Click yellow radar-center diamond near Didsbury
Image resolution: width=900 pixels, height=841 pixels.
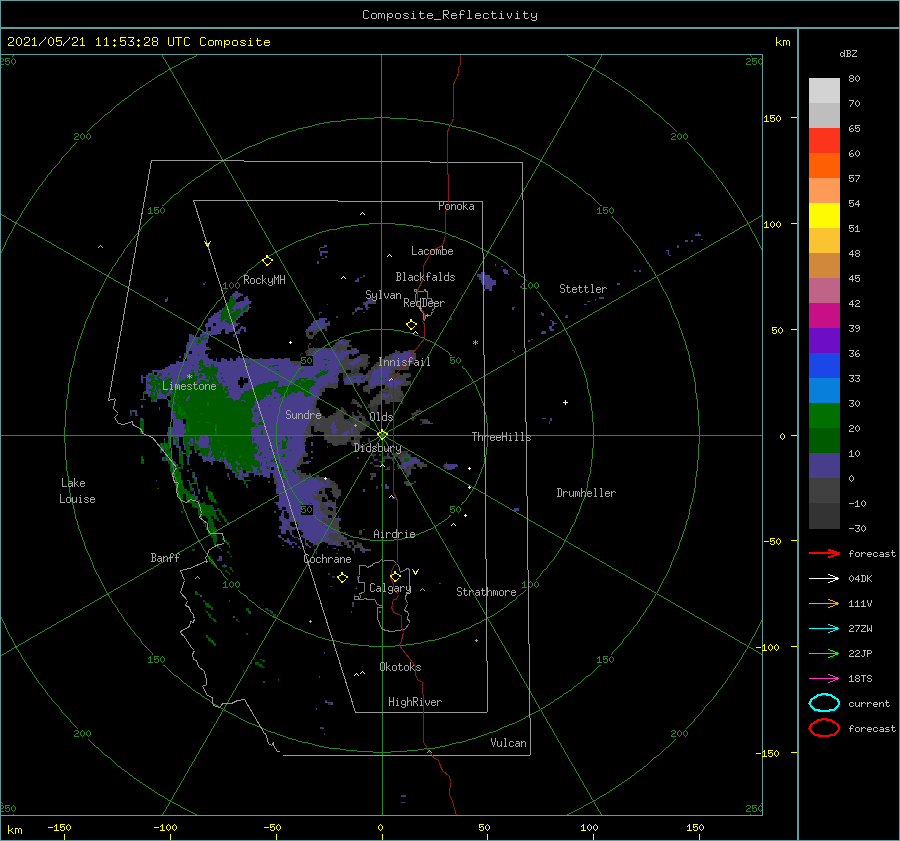tap(382, 435)
